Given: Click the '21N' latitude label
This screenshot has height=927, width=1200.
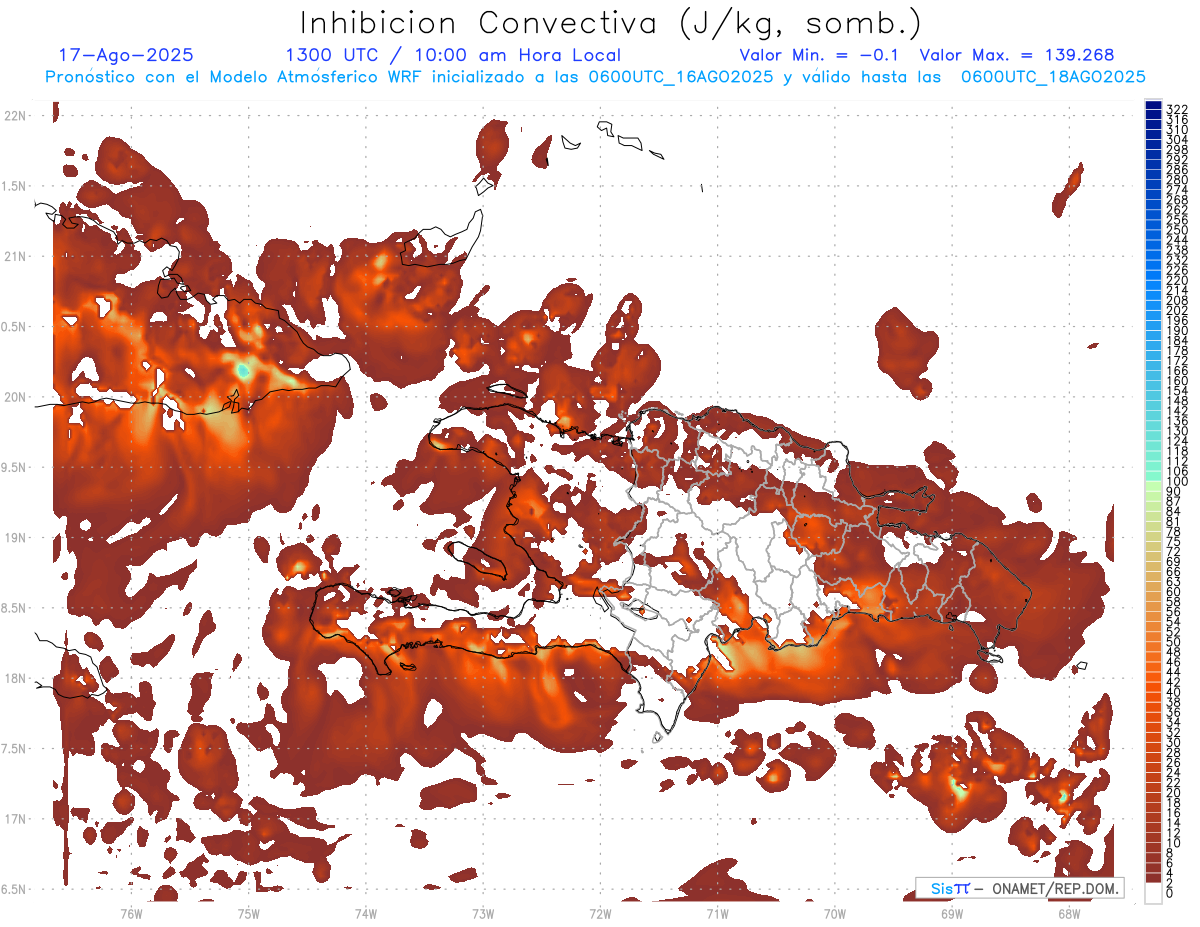Looking at the screenshot, I should pos(16,256).
